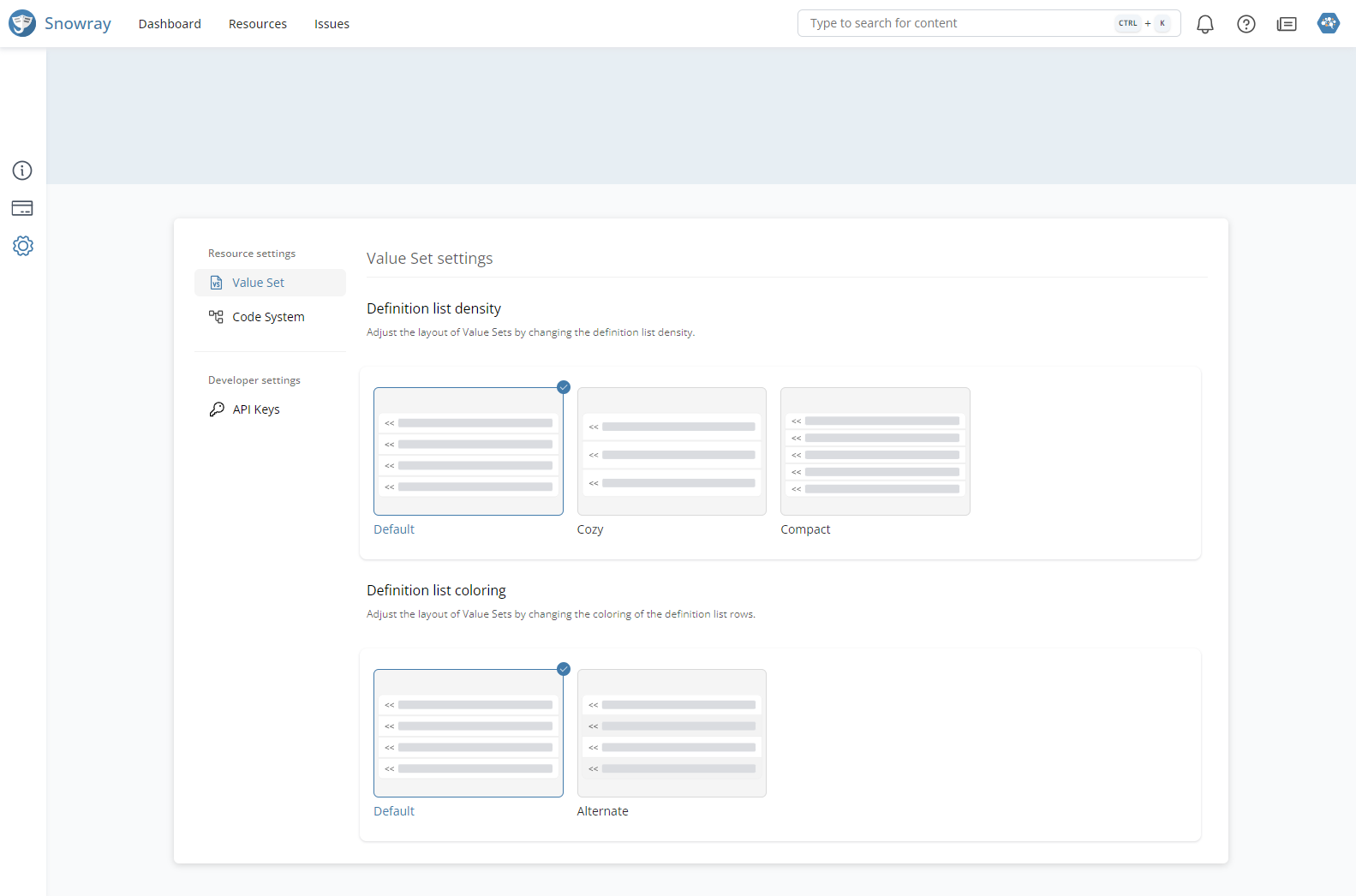Viewport: 1356px width, 896px height.
Task: Open the help question mark icon
Action: (x=1245, y=24)
